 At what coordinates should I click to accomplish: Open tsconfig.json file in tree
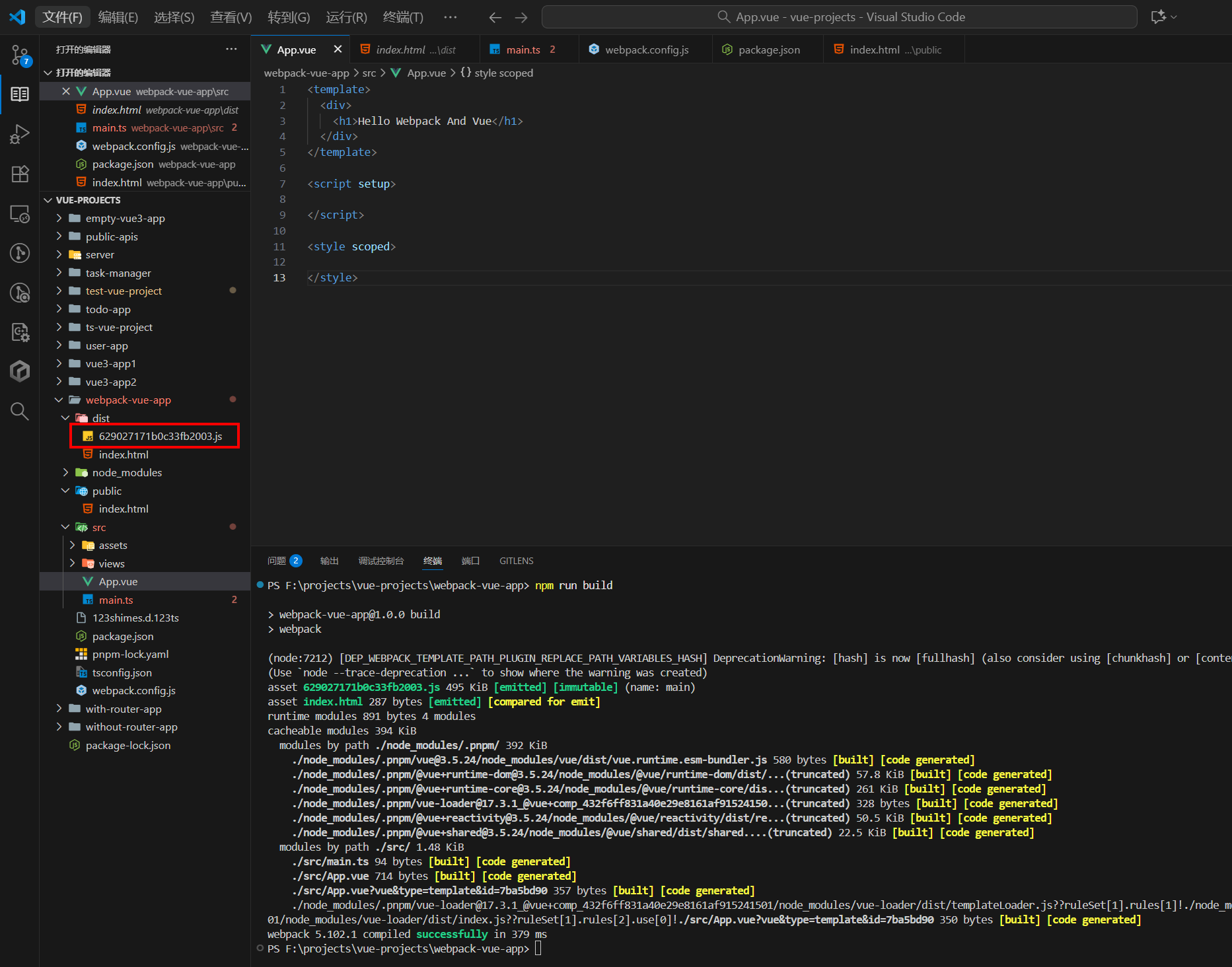click(122, 672)
